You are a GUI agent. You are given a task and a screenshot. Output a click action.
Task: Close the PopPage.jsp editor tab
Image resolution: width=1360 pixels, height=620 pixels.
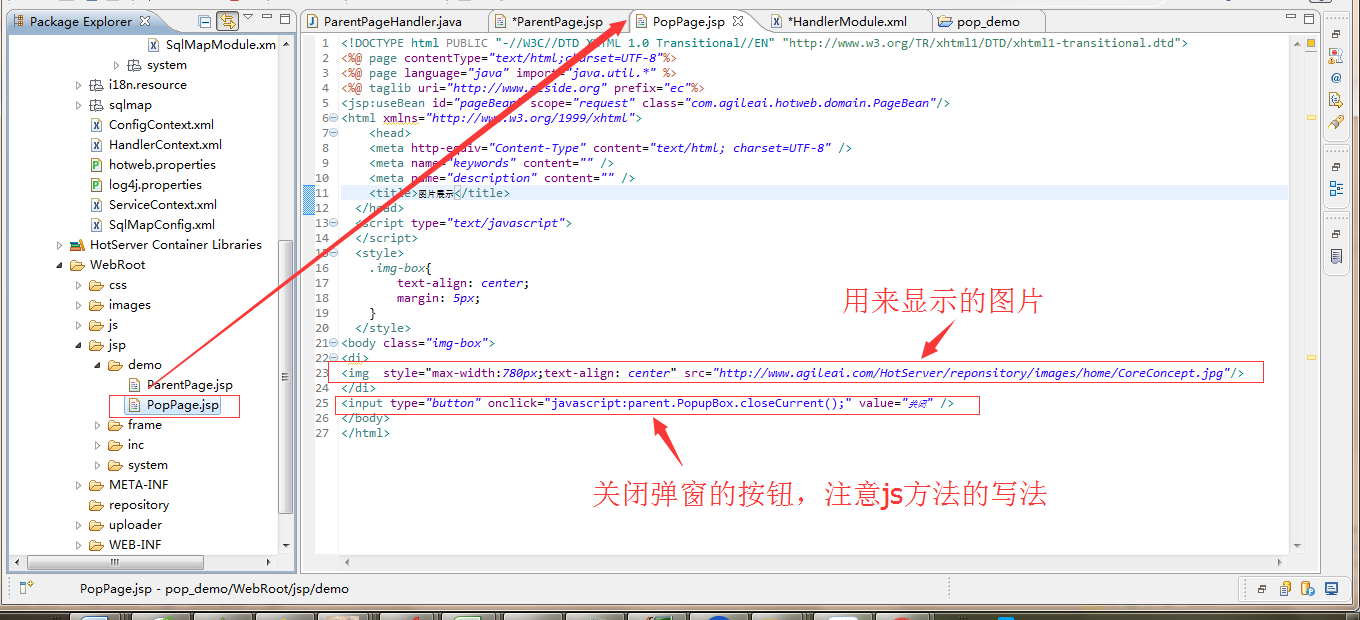[738, 20]
